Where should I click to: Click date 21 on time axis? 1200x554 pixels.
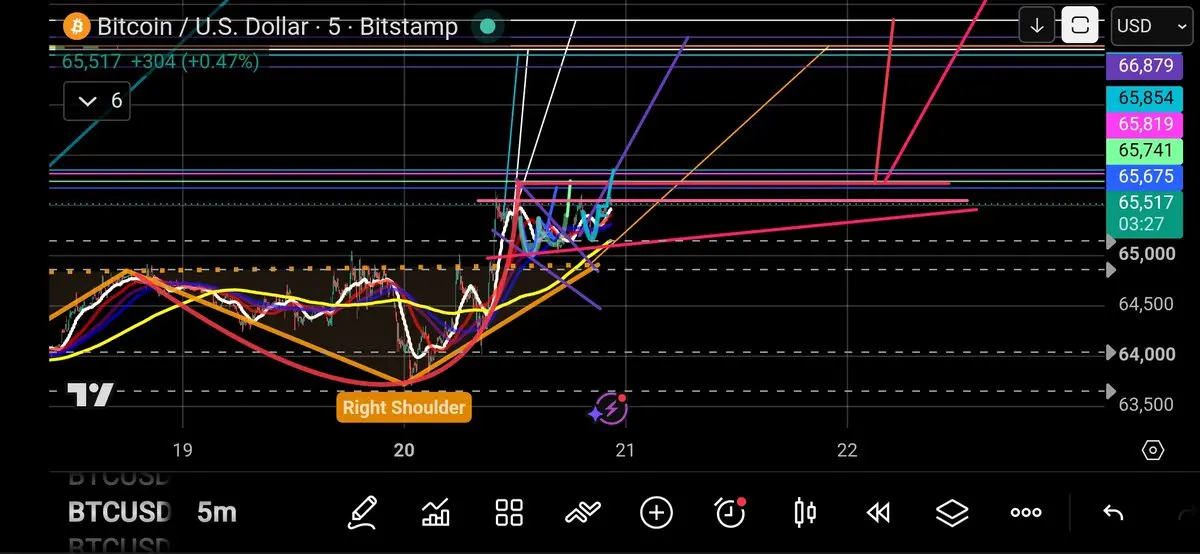tap(625, 450)
